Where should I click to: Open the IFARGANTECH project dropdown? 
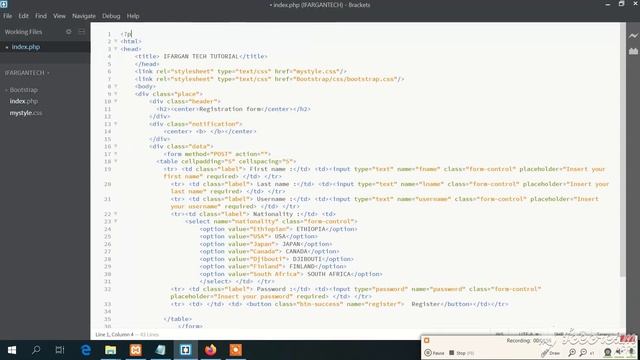coord(27,73)
